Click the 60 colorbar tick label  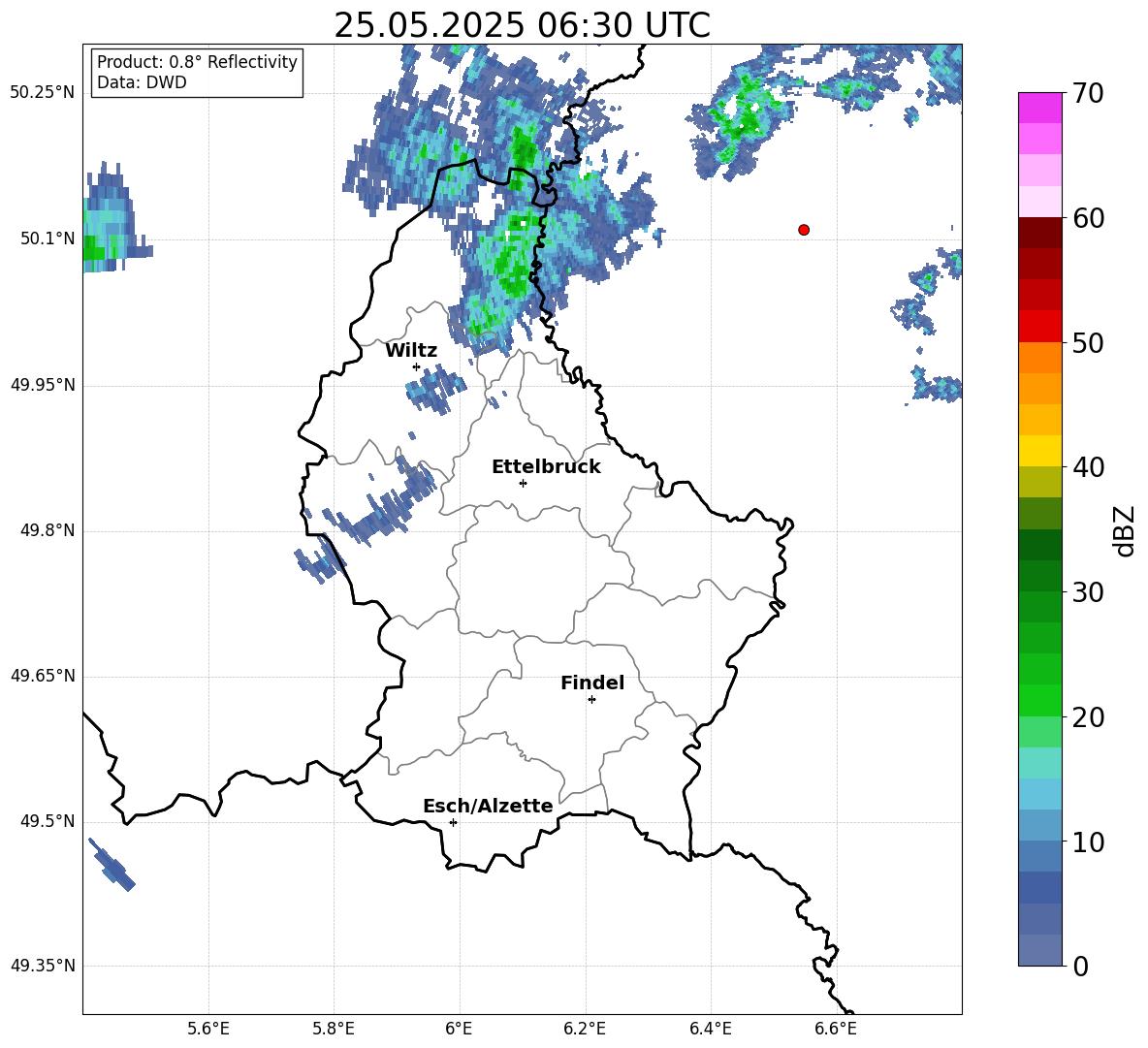pyautogui.click(x=1088, y=218)
